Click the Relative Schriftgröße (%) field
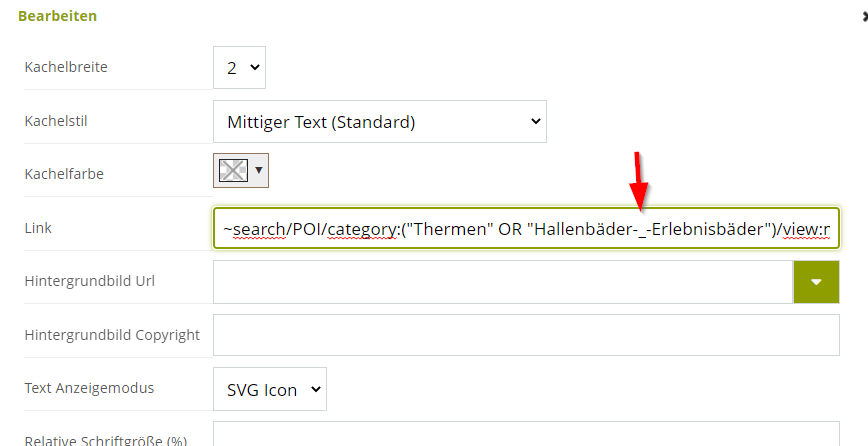The height and width of the screenshot is (446, 868). click(x=526, y=434)
